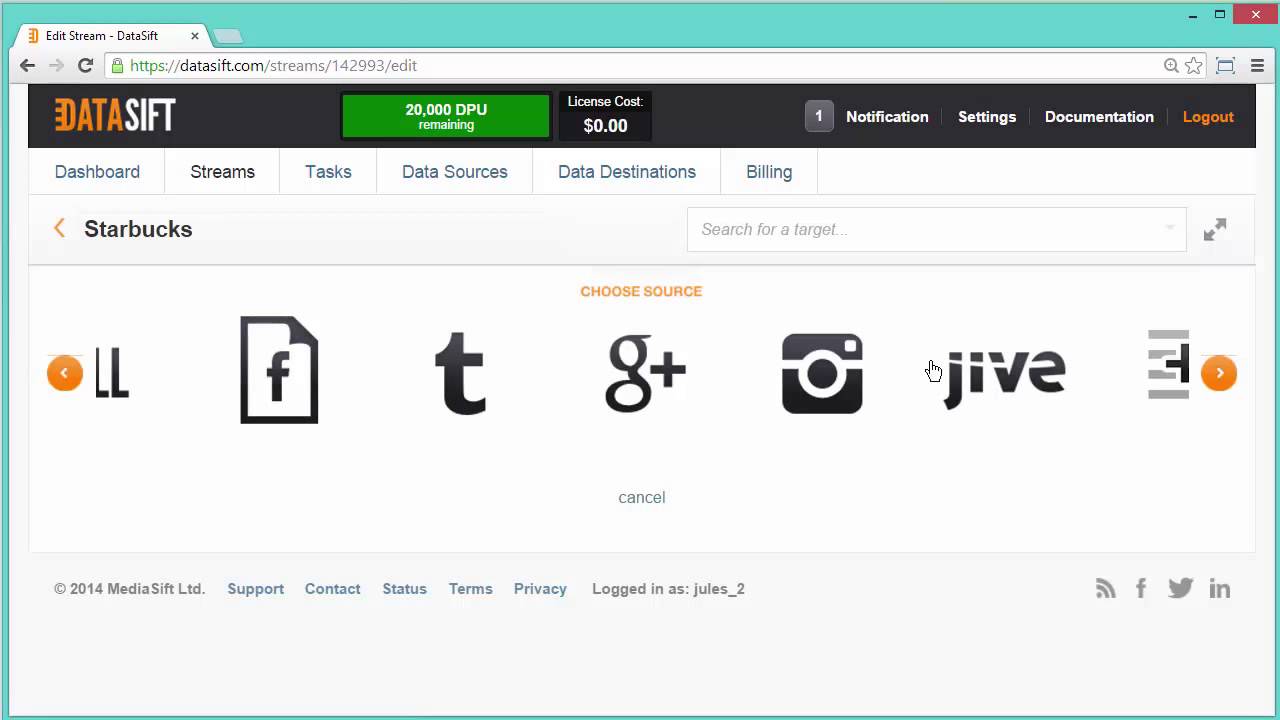1280x720 pixels.
Task: Go to Data Sources tab
Action: (455, 172)
